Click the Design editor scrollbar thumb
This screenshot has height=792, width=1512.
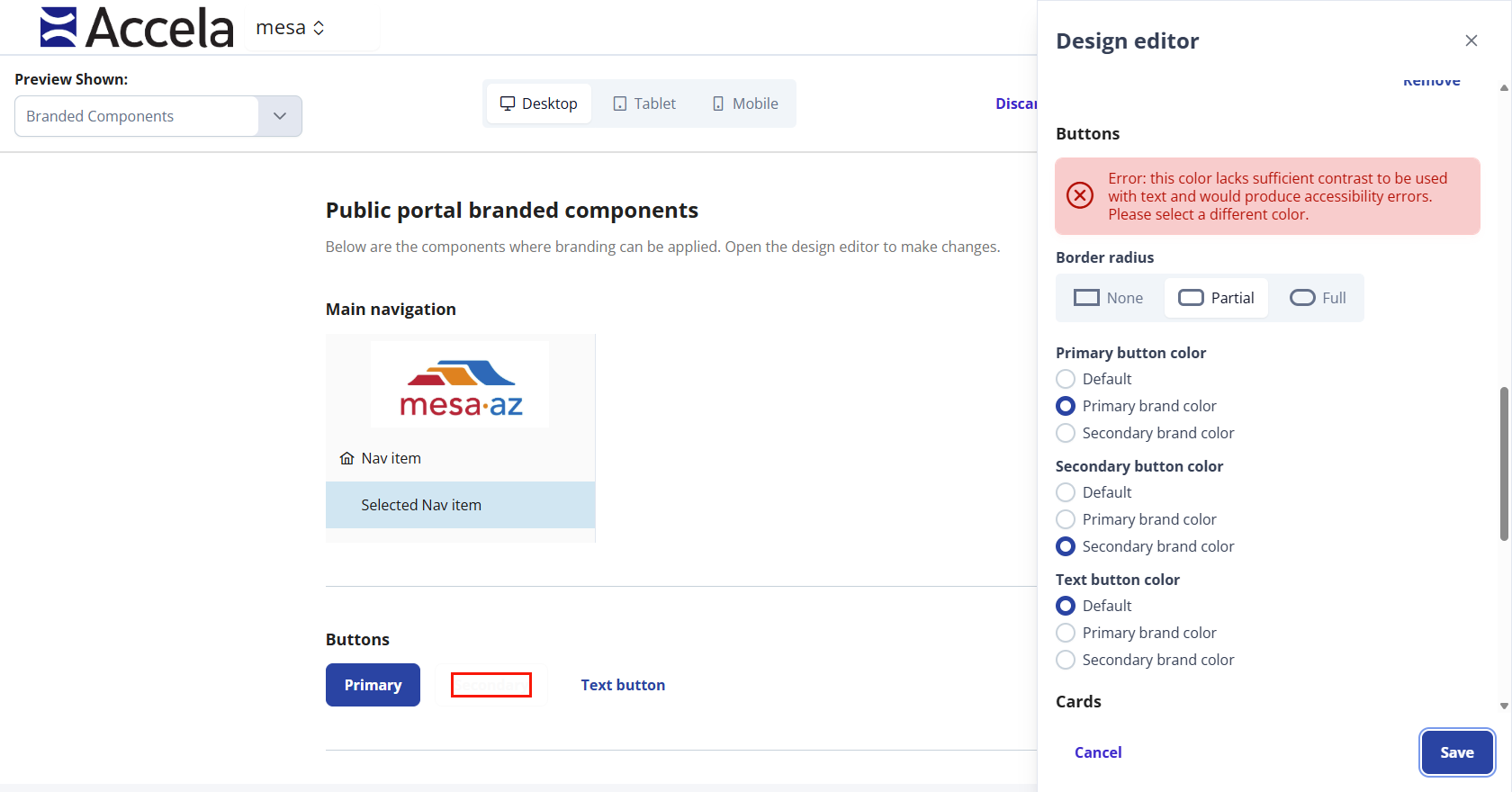(x=1504, y=463)
